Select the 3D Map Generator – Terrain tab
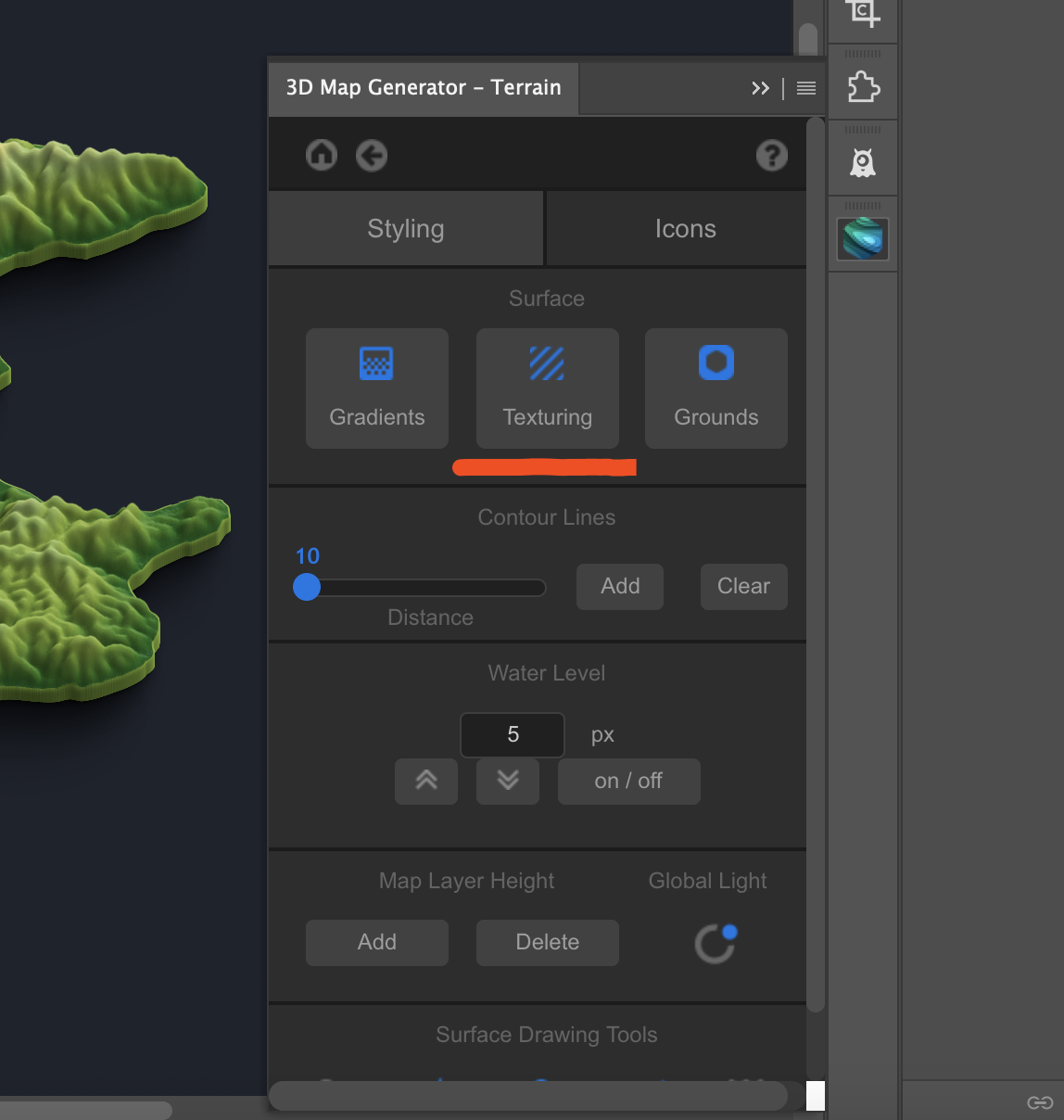The width and height of the screenshot is (1064, 1120). (x=424, y=88)
